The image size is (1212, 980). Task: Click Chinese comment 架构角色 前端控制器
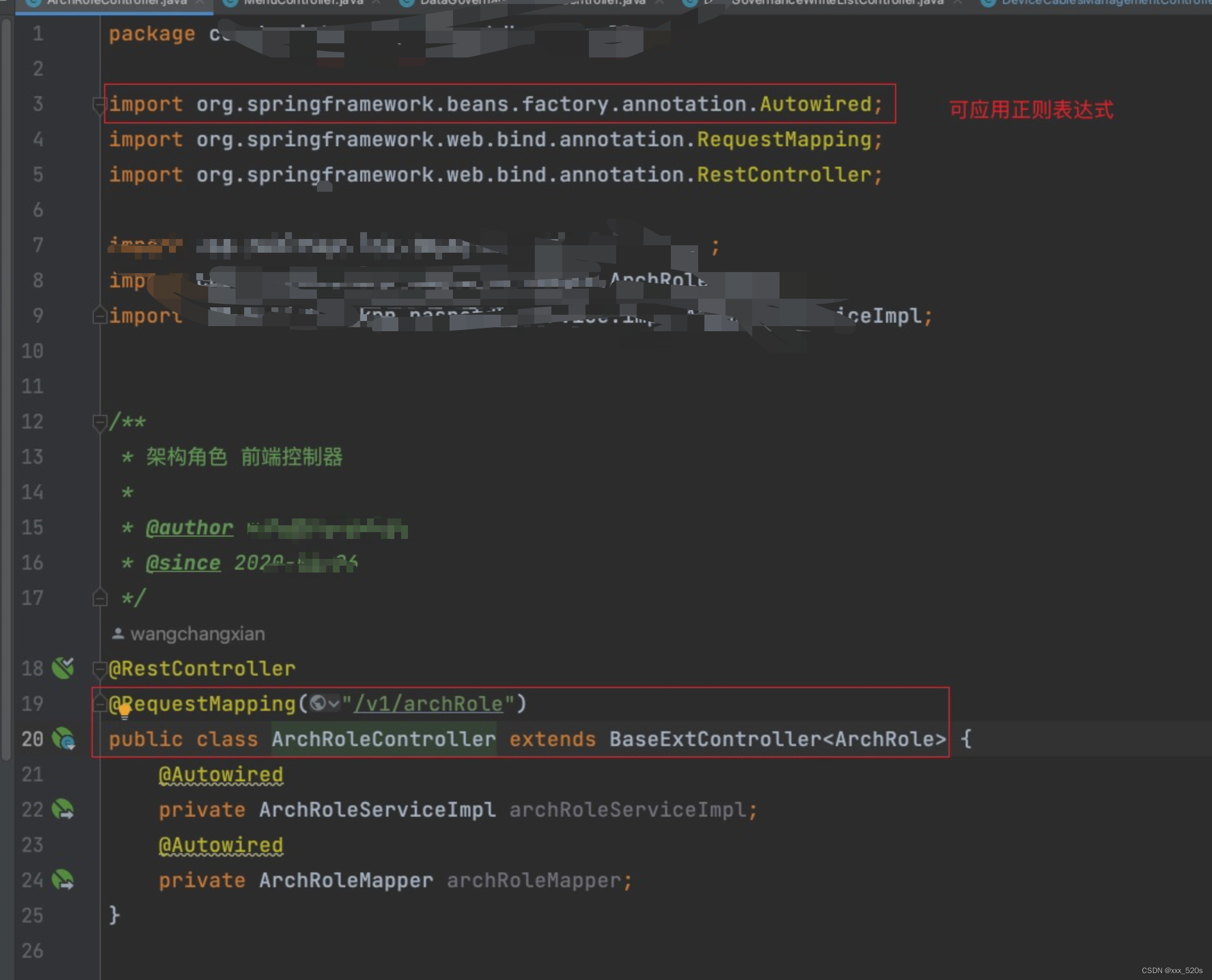(244, 457)
